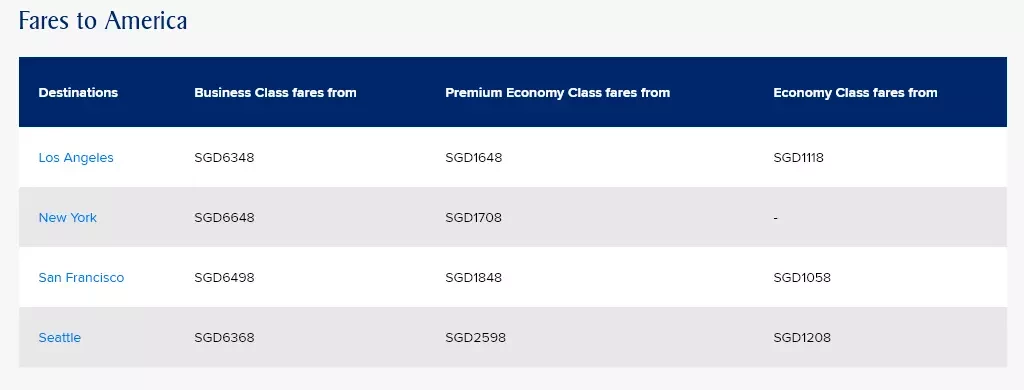Select the New York premium economy fare SGD1708
The width and height of the screenshot is (1024, 390).
point(473,218)
